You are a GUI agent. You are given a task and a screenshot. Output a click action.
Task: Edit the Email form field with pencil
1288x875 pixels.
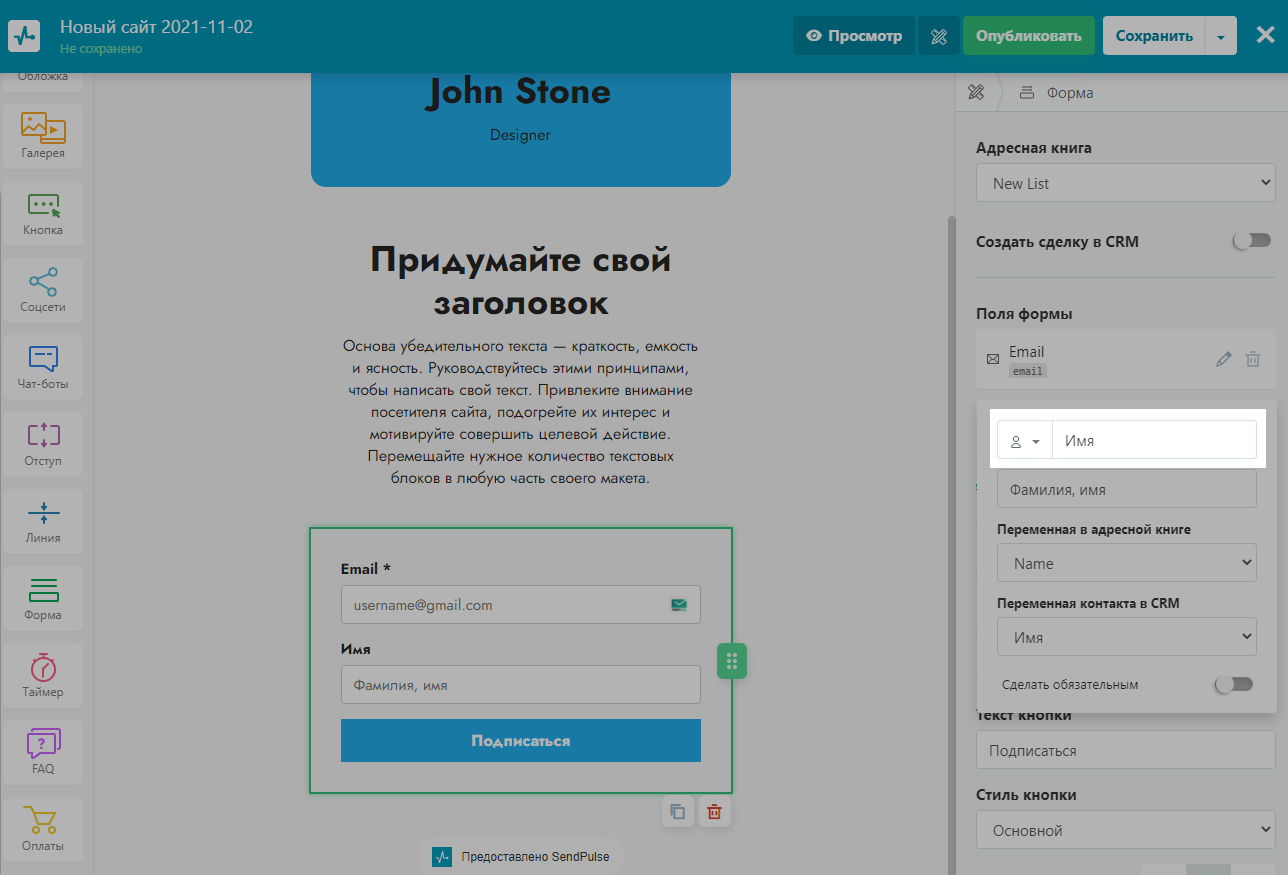click(1223, 359)
